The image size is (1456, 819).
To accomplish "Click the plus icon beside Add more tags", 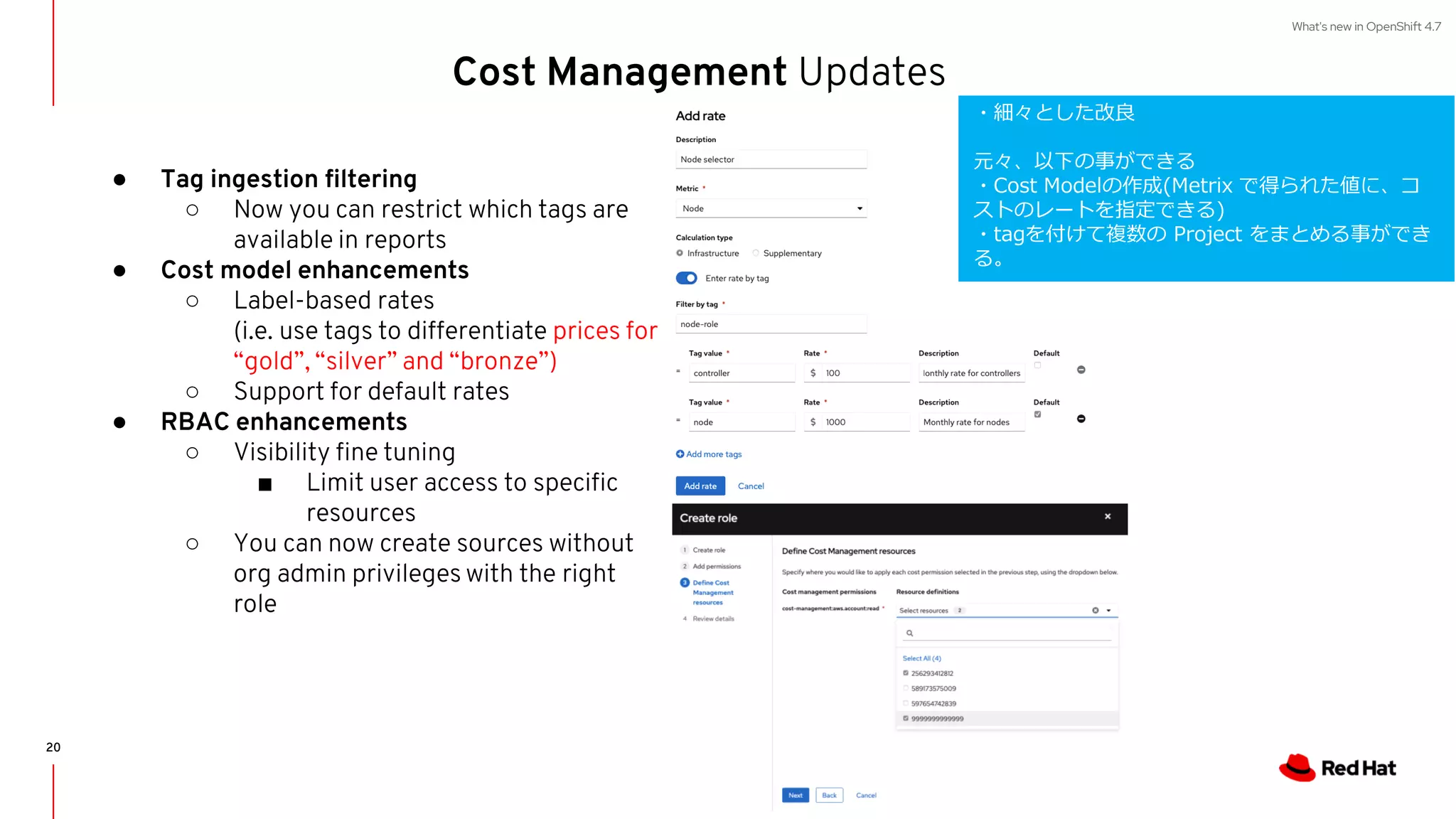I will tap(680, 454).
